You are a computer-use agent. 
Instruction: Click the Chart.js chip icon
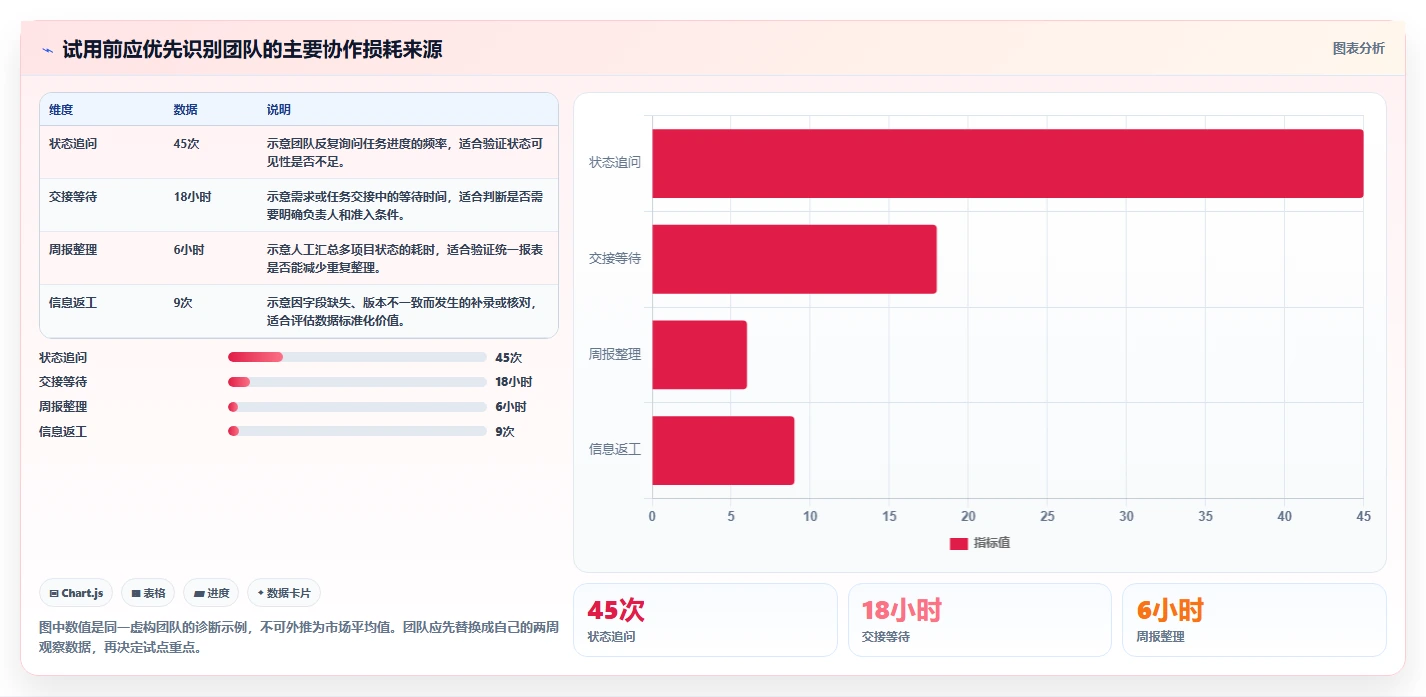coord(53,593)
